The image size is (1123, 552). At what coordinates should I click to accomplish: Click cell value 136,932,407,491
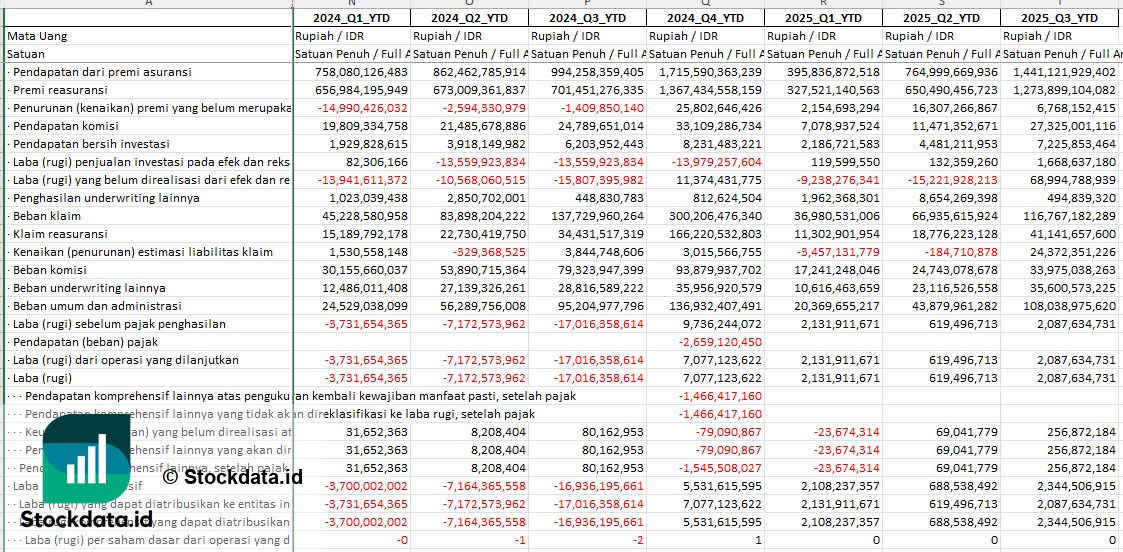click(715, 306)
